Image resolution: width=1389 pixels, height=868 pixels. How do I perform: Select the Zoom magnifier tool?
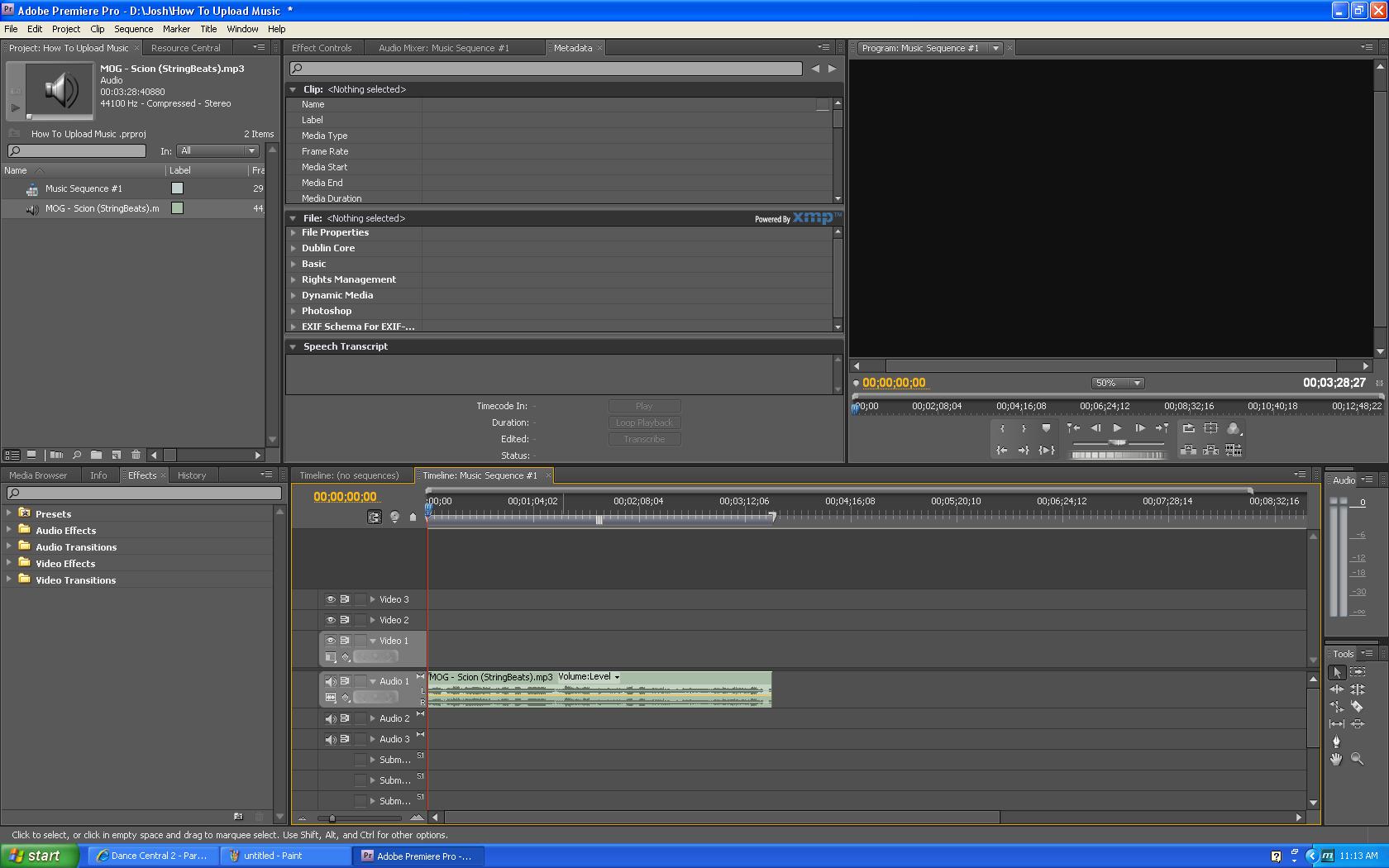(1358, 759)
